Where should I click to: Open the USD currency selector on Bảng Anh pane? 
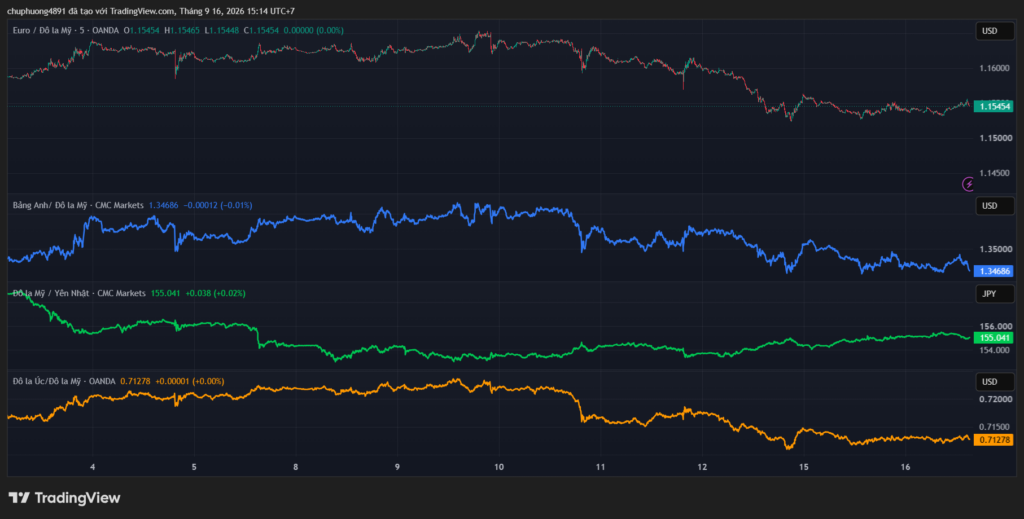(x=995, y=206)
